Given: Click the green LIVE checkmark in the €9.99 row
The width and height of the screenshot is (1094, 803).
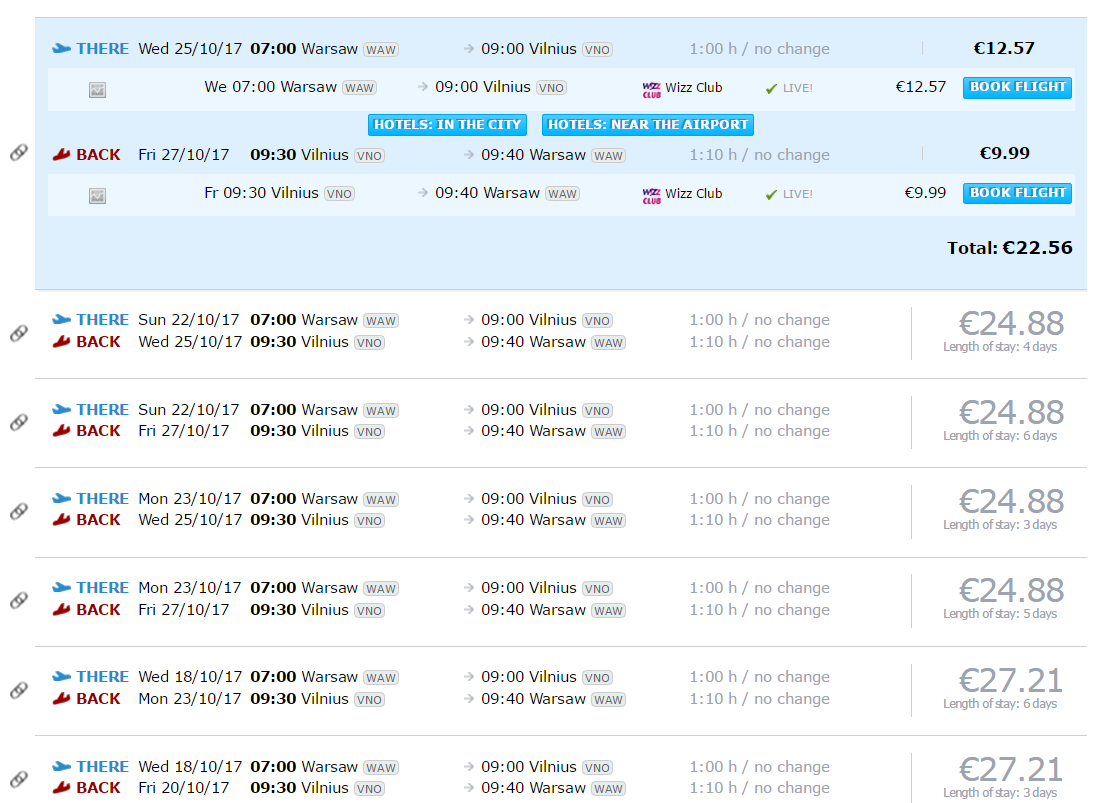Looking at the screenshot, I should 771,195.
